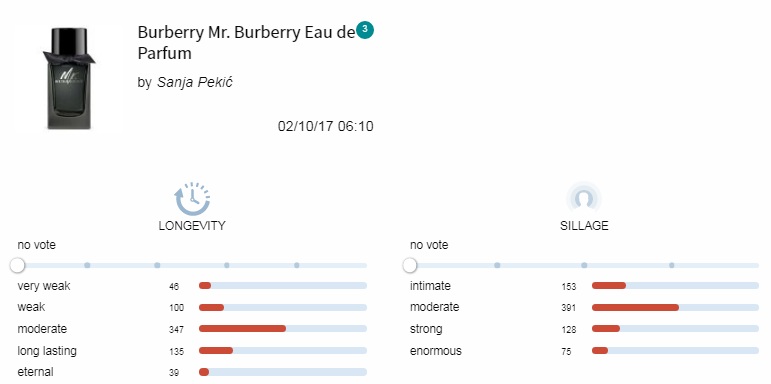Click the longevity clock icon

click(x=192, y=199)
